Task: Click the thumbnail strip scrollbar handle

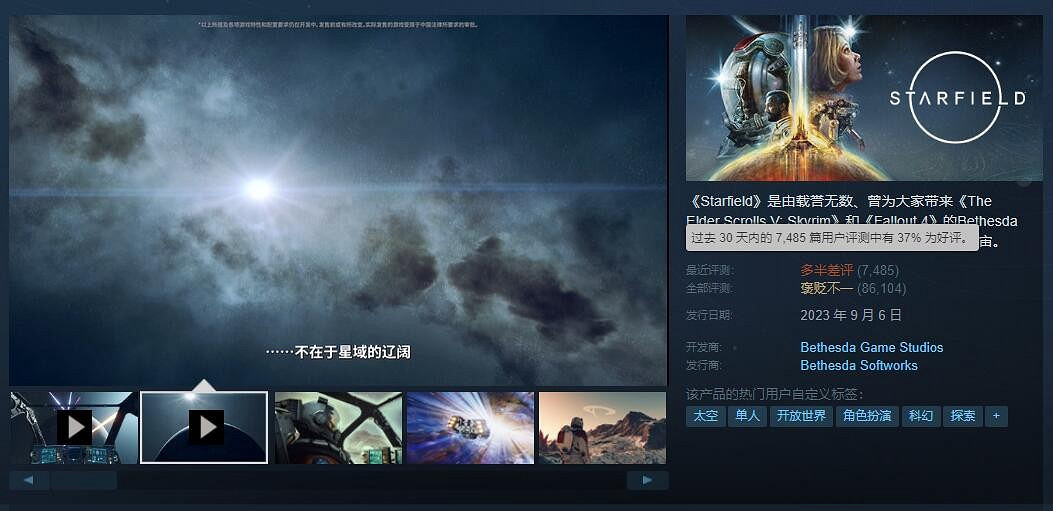Action: 84,480
